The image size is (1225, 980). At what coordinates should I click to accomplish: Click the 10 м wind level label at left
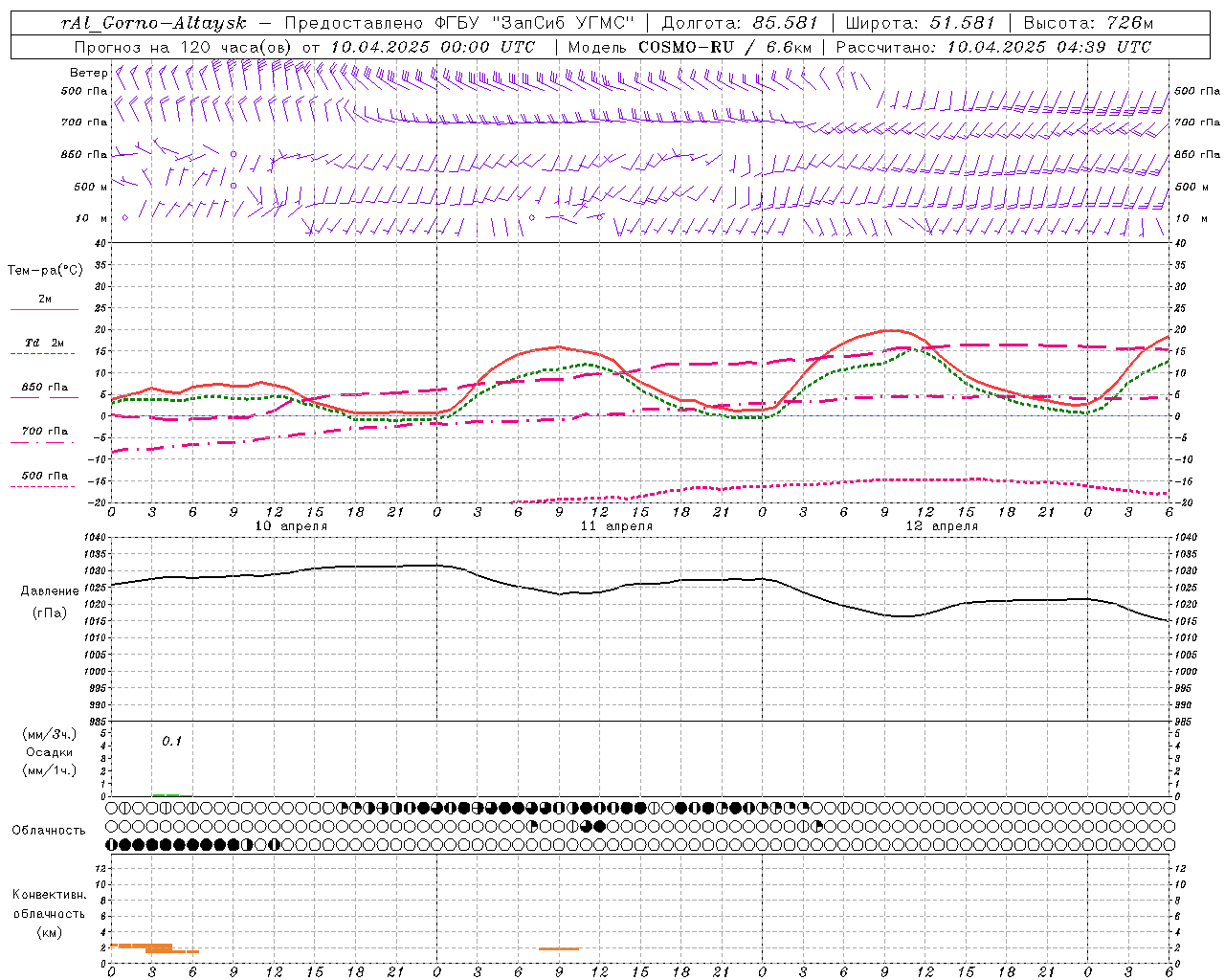click(92, 219)
